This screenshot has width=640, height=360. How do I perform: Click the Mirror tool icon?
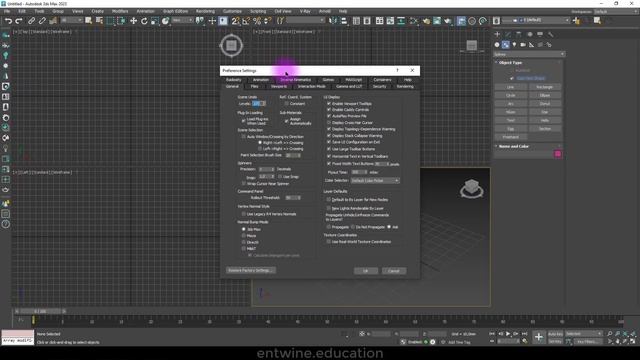coord(333,21)
